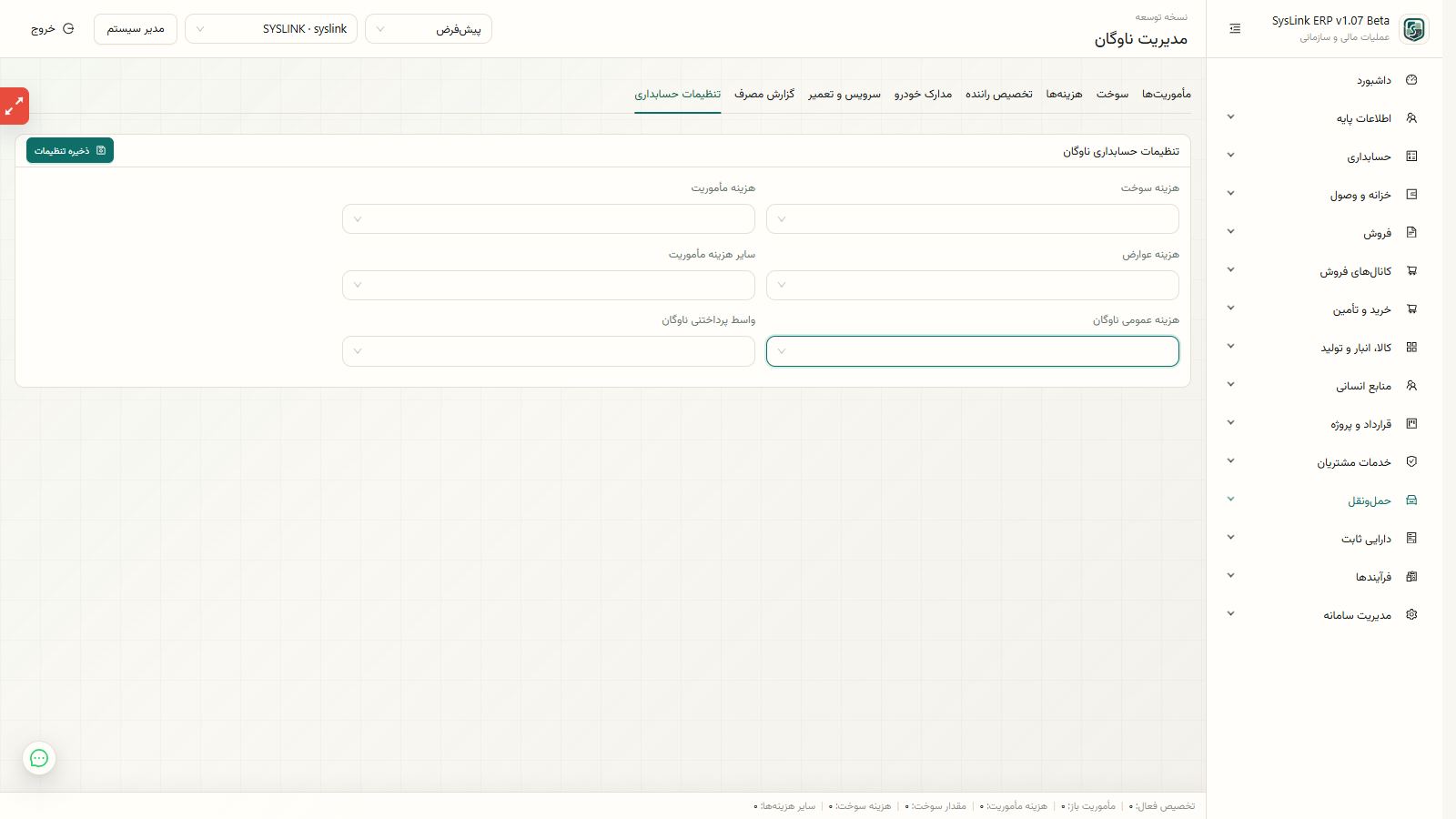Open the داشبورد sidebar link
Image resolution: width=1456 pixels, height=819 pixels.
click(1374, 81)
